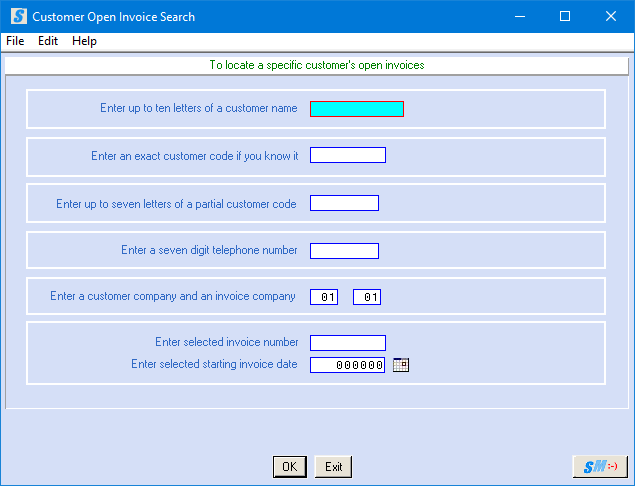
Task: Click the exact customer code field
Action: [x=347, y=155]
